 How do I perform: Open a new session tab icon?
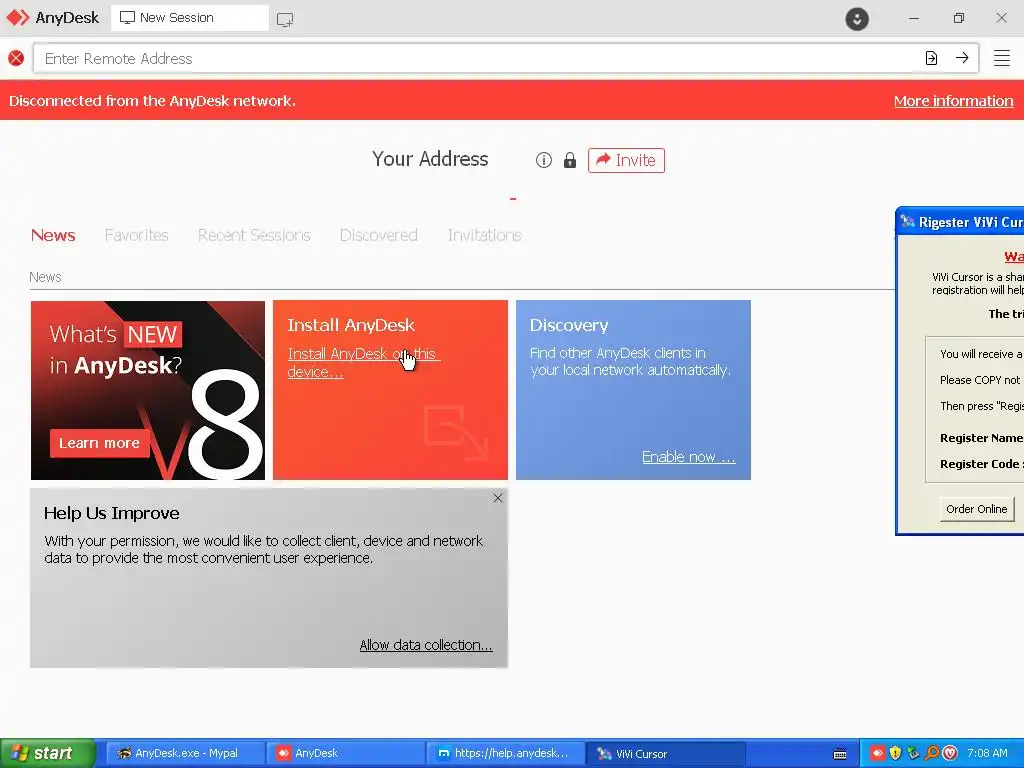click(285, 20)
